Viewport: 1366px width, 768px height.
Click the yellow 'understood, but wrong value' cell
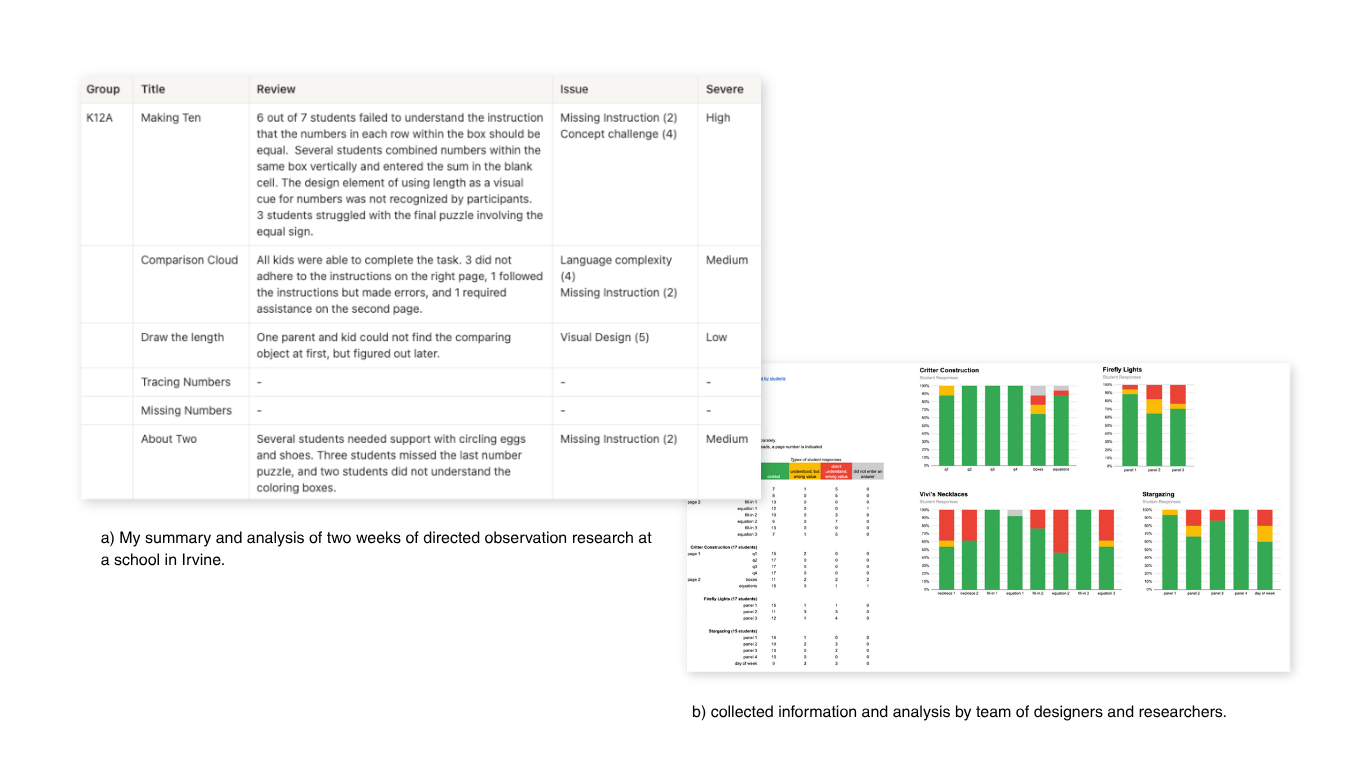805,471
